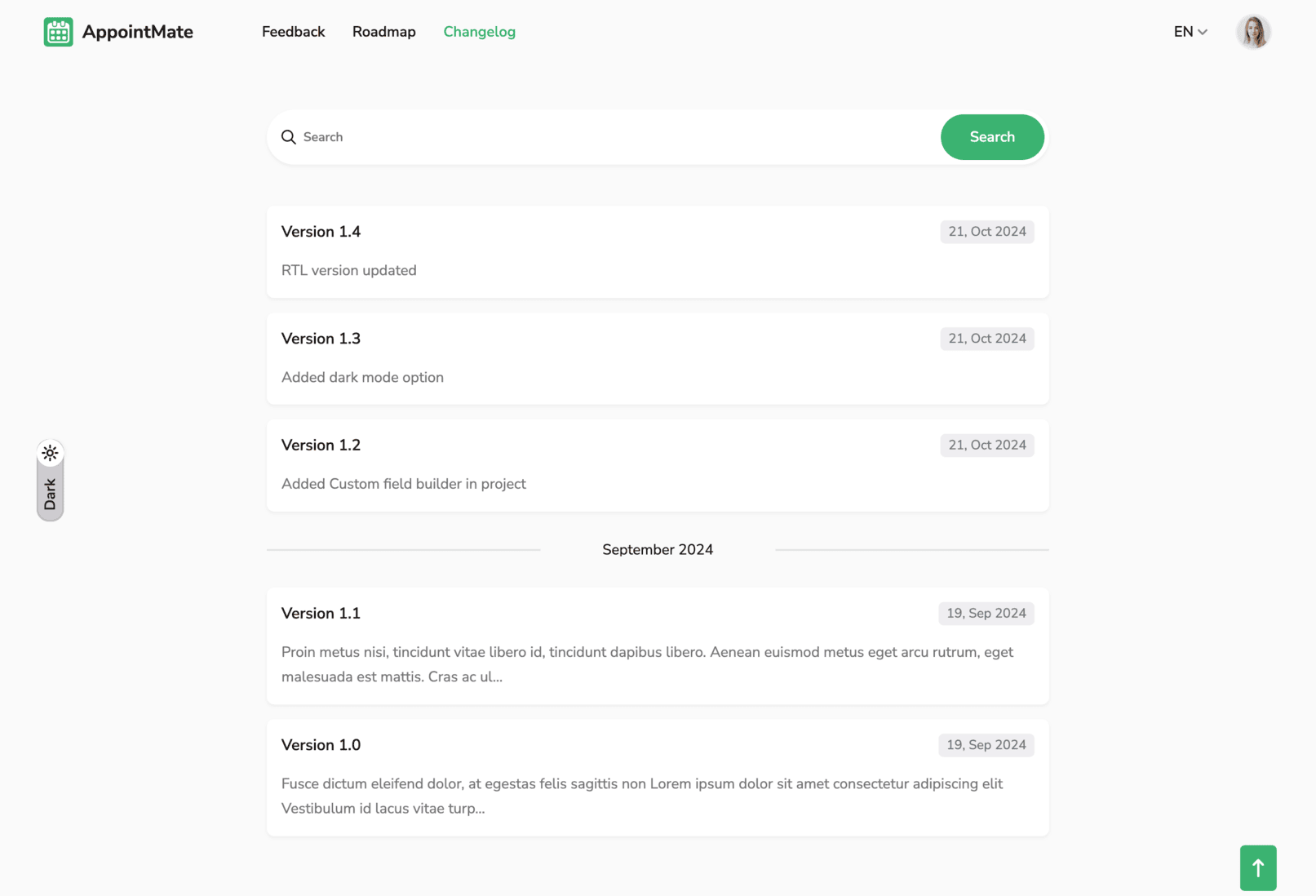Viewport: 1316px width, 896px height.
Task: Click the green Search button
Action: pyautogui.click(x=992, y=137)
